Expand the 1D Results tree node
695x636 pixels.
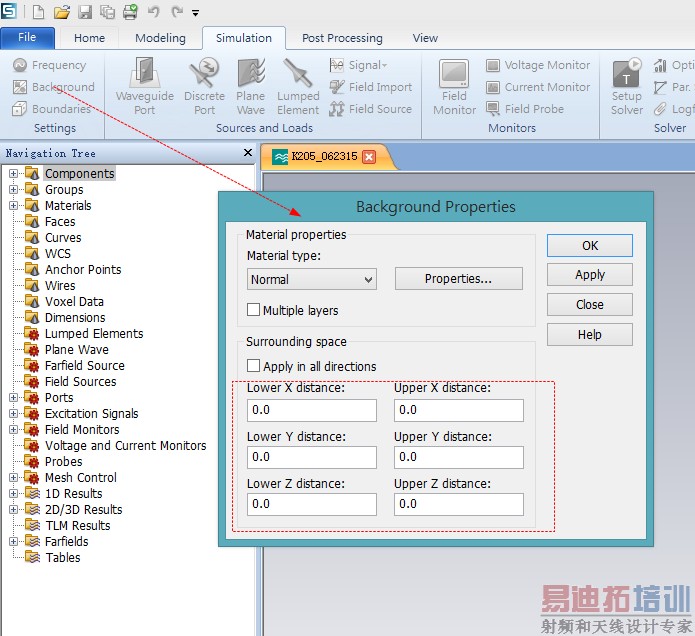[x=13, y=493]
